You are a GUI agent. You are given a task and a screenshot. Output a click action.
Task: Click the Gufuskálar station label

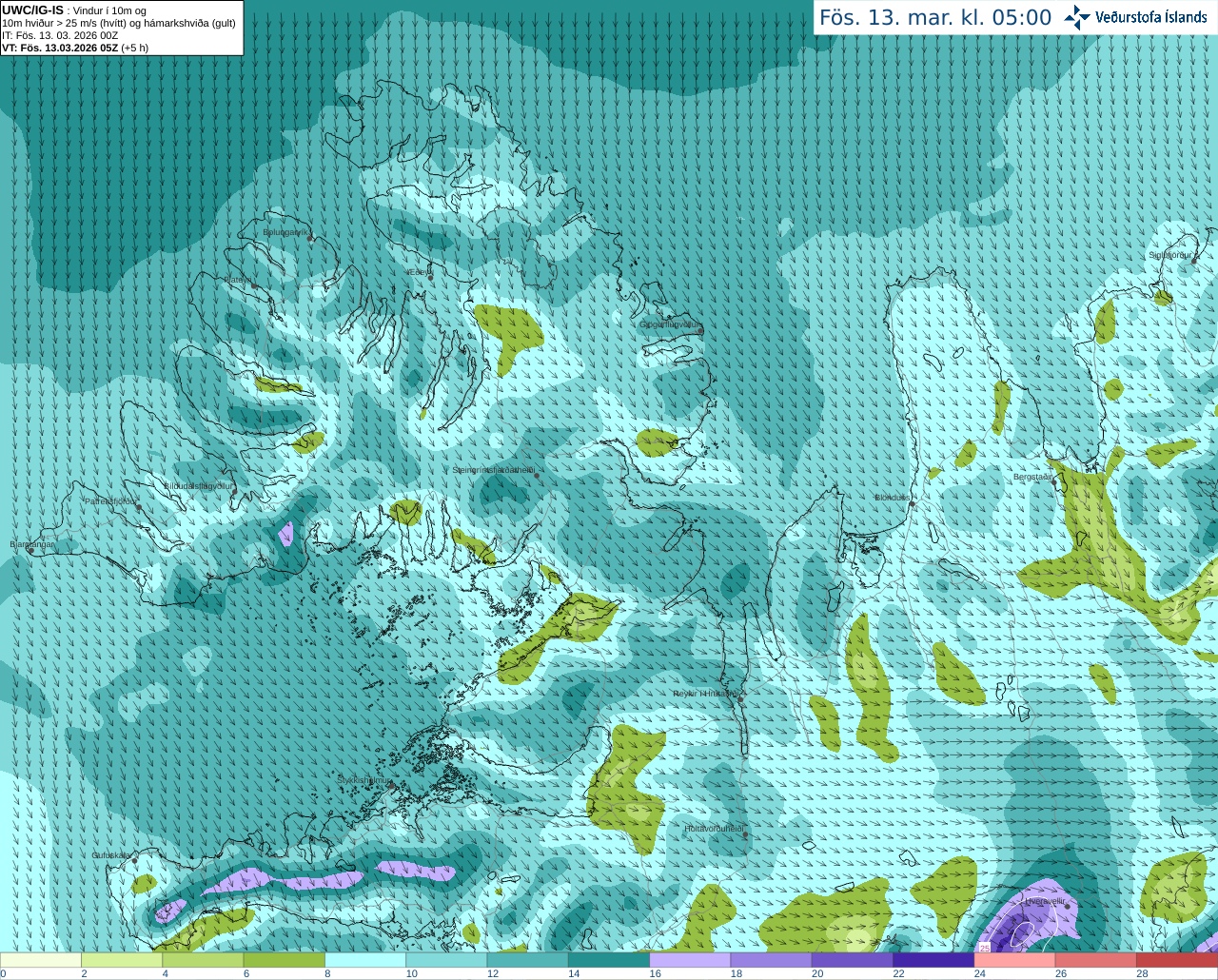pos(111,855)
